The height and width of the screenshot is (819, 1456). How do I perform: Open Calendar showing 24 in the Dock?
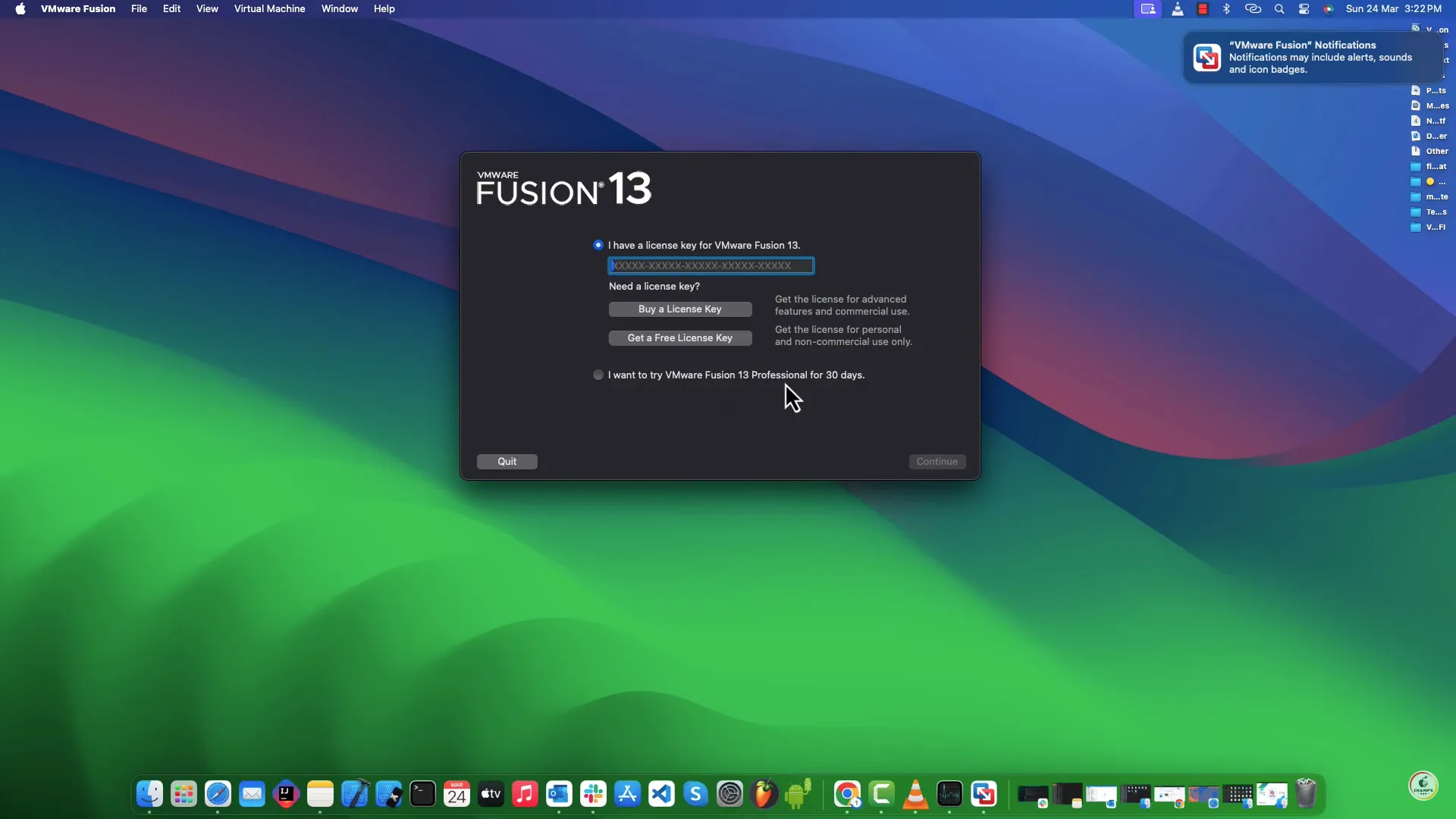[457, 794]
